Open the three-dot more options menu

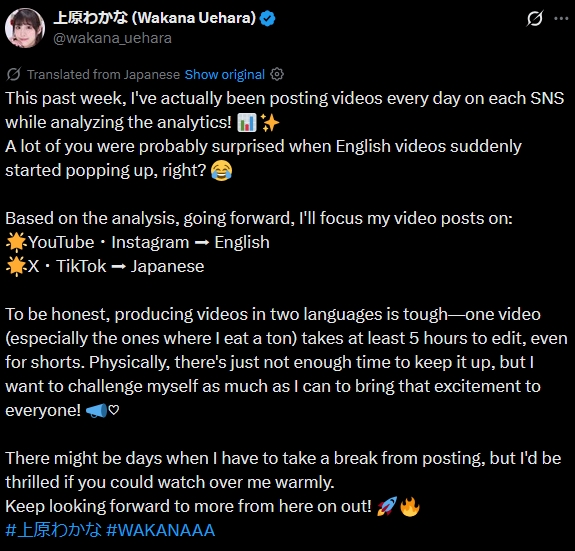click(561, 18)
